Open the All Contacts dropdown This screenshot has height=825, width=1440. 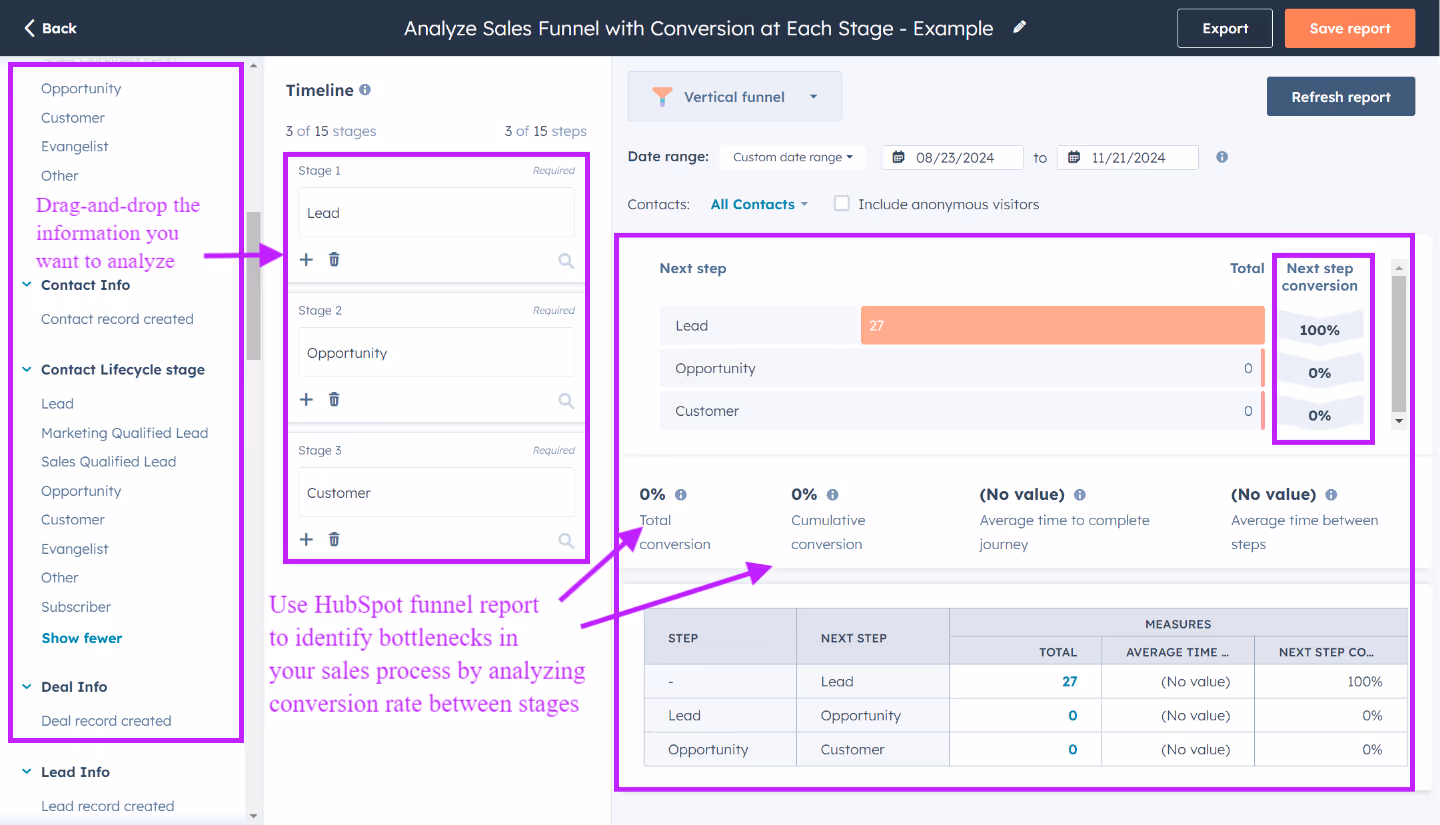coord(759,204)
